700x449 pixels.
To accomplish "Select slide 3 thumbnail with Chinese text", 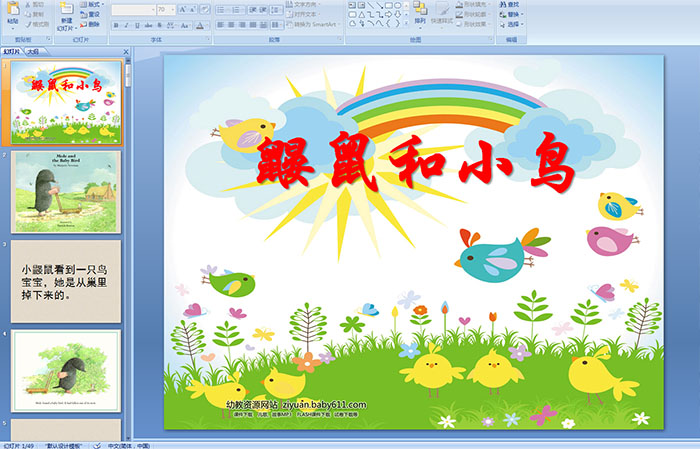I will [66, 282].
